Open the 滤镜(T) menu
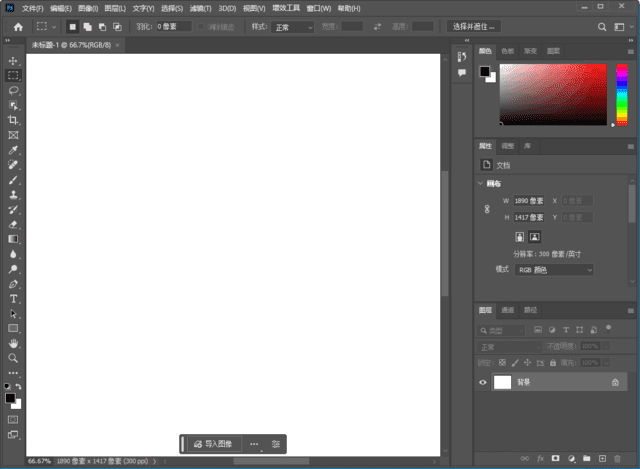 pyautogui.click(x=200, y=8)
